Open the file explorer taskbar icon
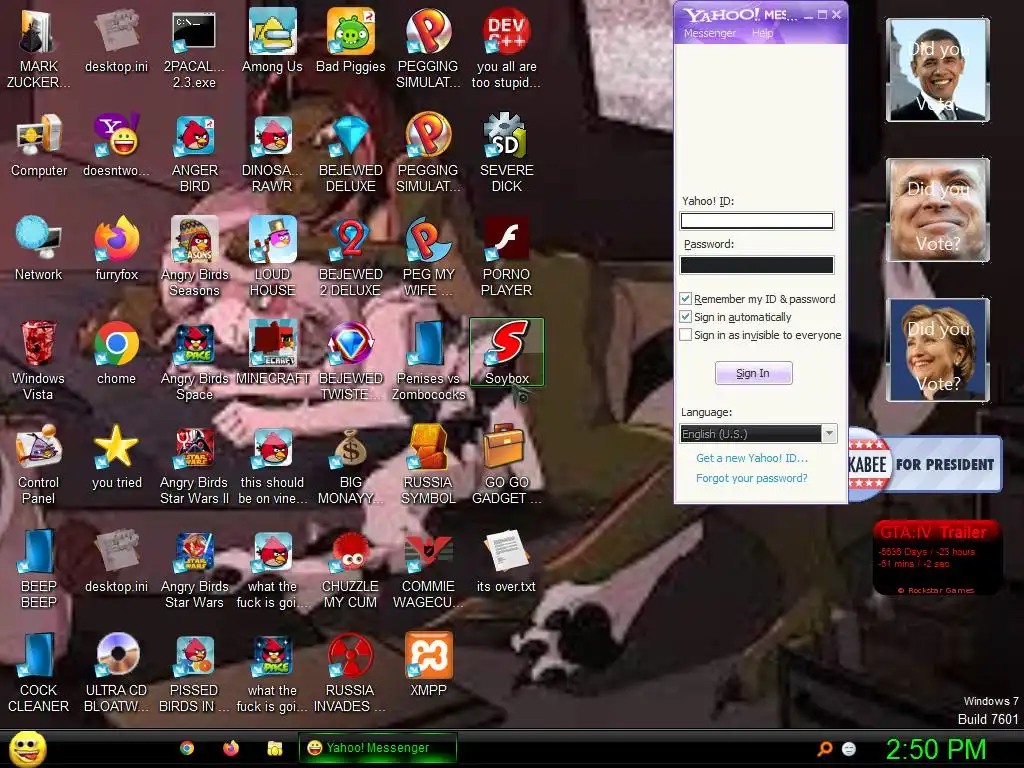 coord(275,748)
